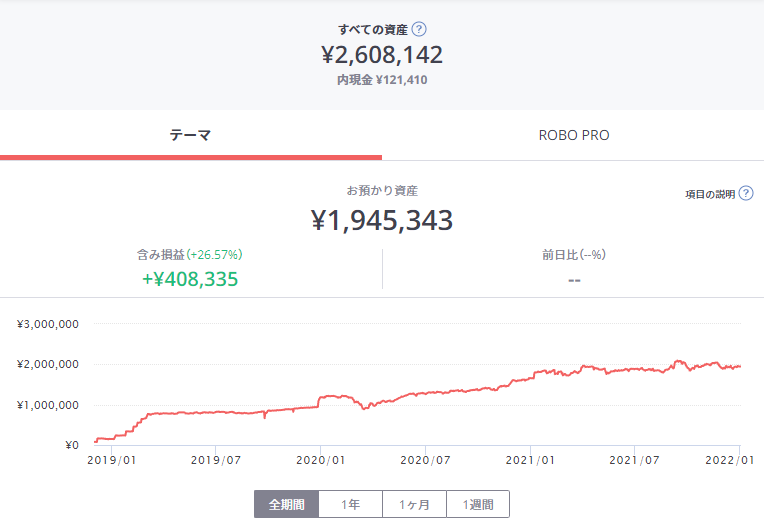The width and height of the screenshot is (764, 525).
Task: Click the total assets ¥2,608,142 amount
Action: tap(382, 55)
